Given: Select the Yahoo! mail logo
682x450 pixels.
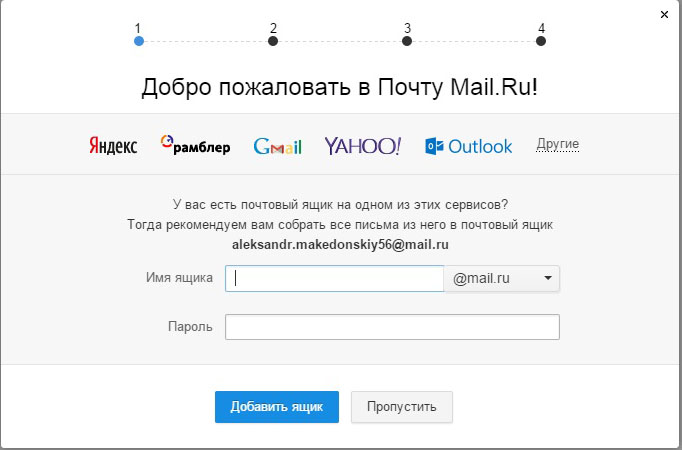Looking at the screenshot, I should click(x=362, y=146).
